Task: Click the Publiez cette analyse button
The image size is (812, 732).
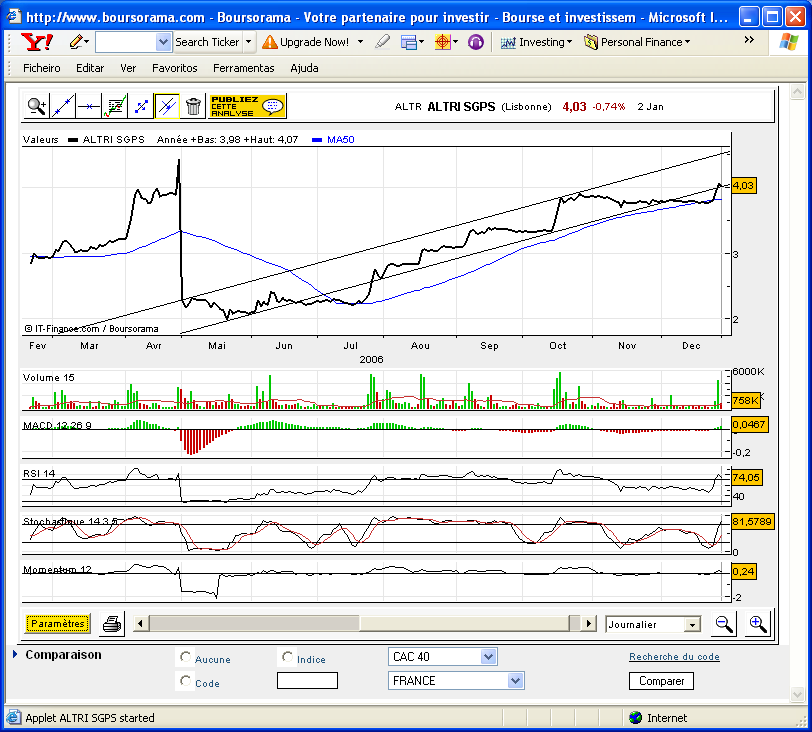Action: [x=248, y=106]
